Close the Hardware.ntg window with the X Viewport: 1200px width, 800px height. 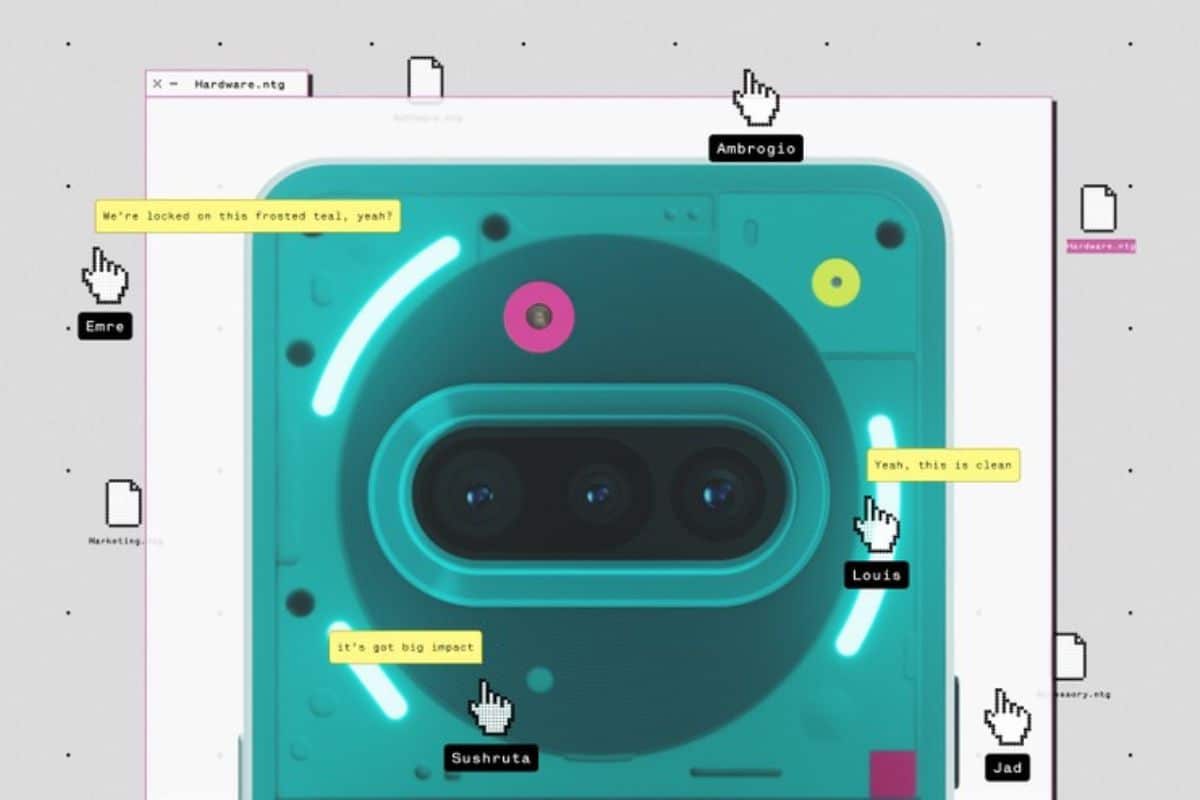coord(157,84)
